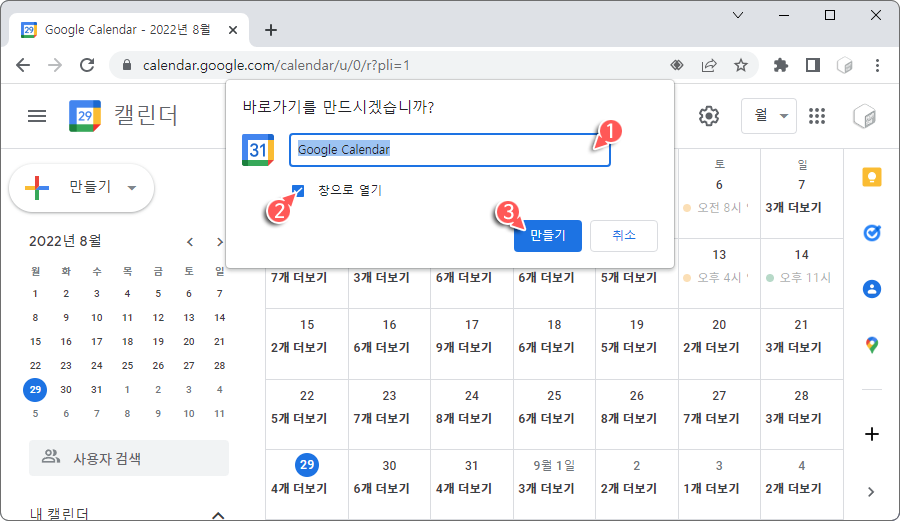Click '6개 더보기' under date 30
This screenshot has width=900, height=521.
(381, 489)
